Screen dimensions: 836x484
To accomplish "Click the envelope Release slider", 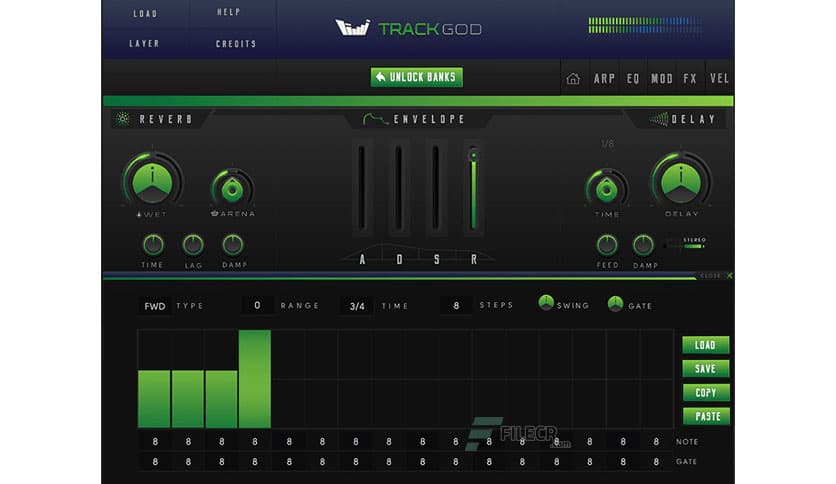I will point(473,188).
